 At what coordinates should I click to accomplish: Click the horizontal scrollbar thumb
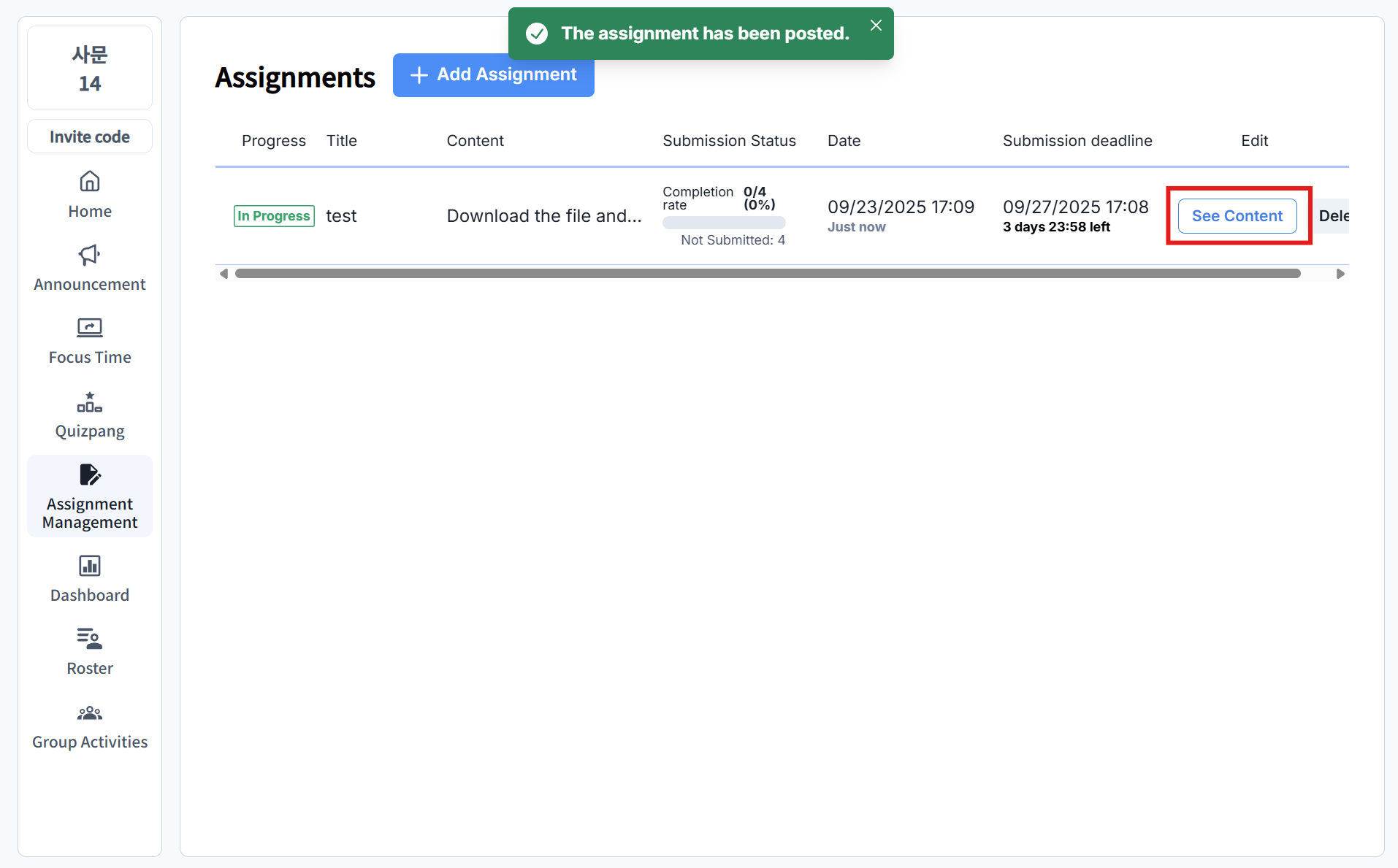[x=767, y=274]
